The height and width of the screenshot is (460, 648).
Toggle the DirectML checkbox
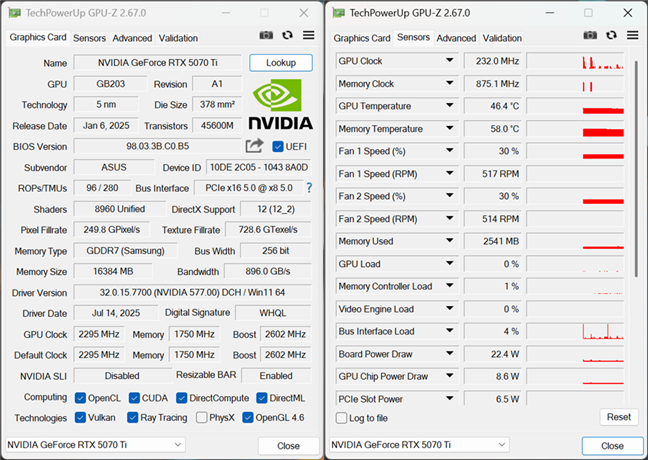[x=262, y=398]
